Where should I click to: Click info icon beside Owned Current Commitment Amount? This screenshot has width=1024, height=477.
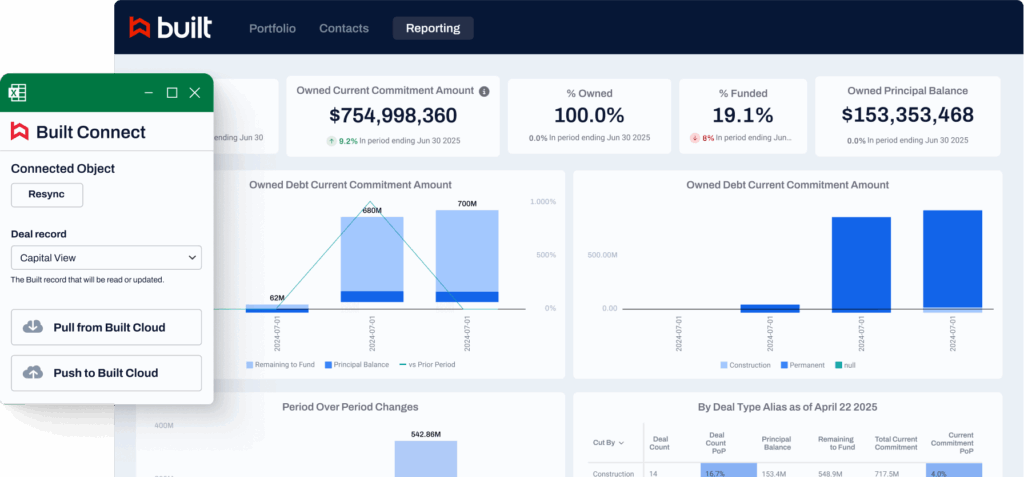484,91
